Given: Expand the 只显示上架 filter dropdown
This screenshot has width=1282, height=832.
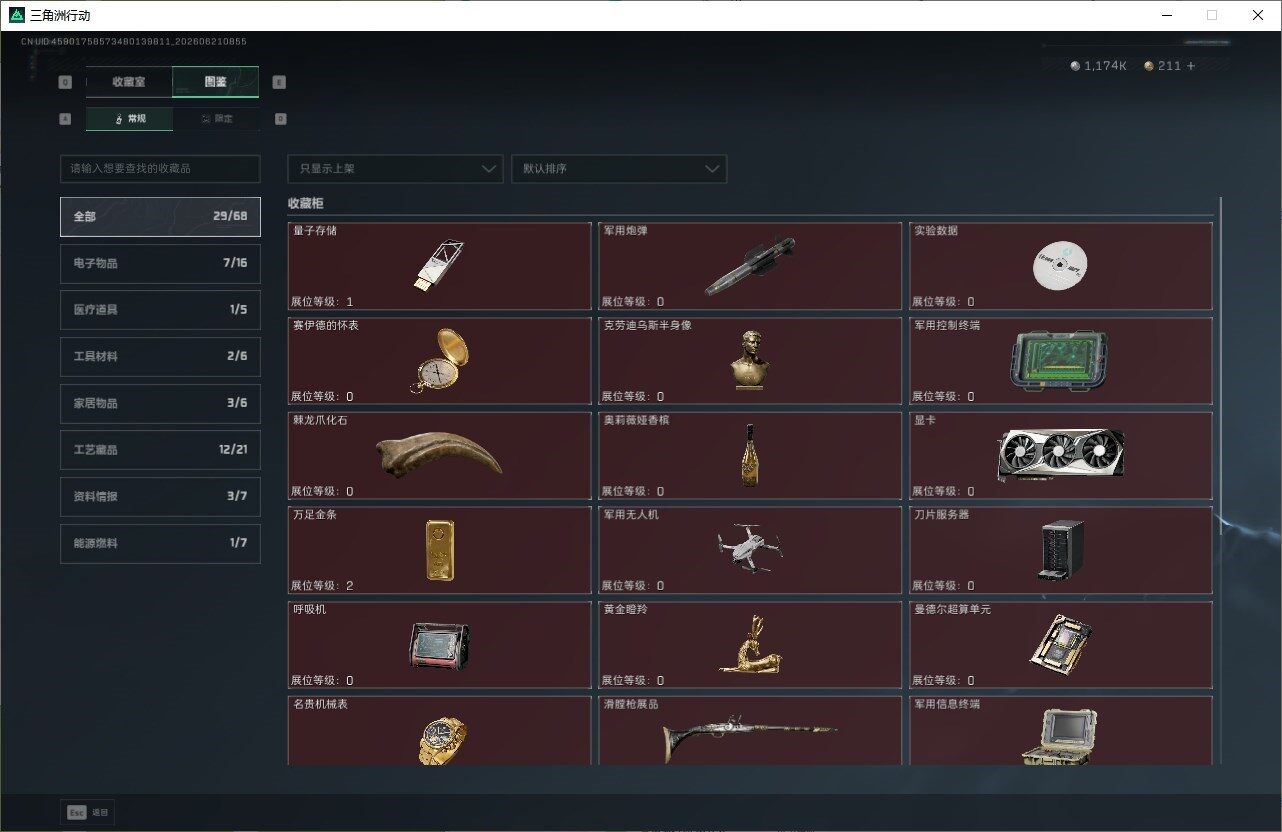Looking at the screenshot, I should [x=395, y=168].
